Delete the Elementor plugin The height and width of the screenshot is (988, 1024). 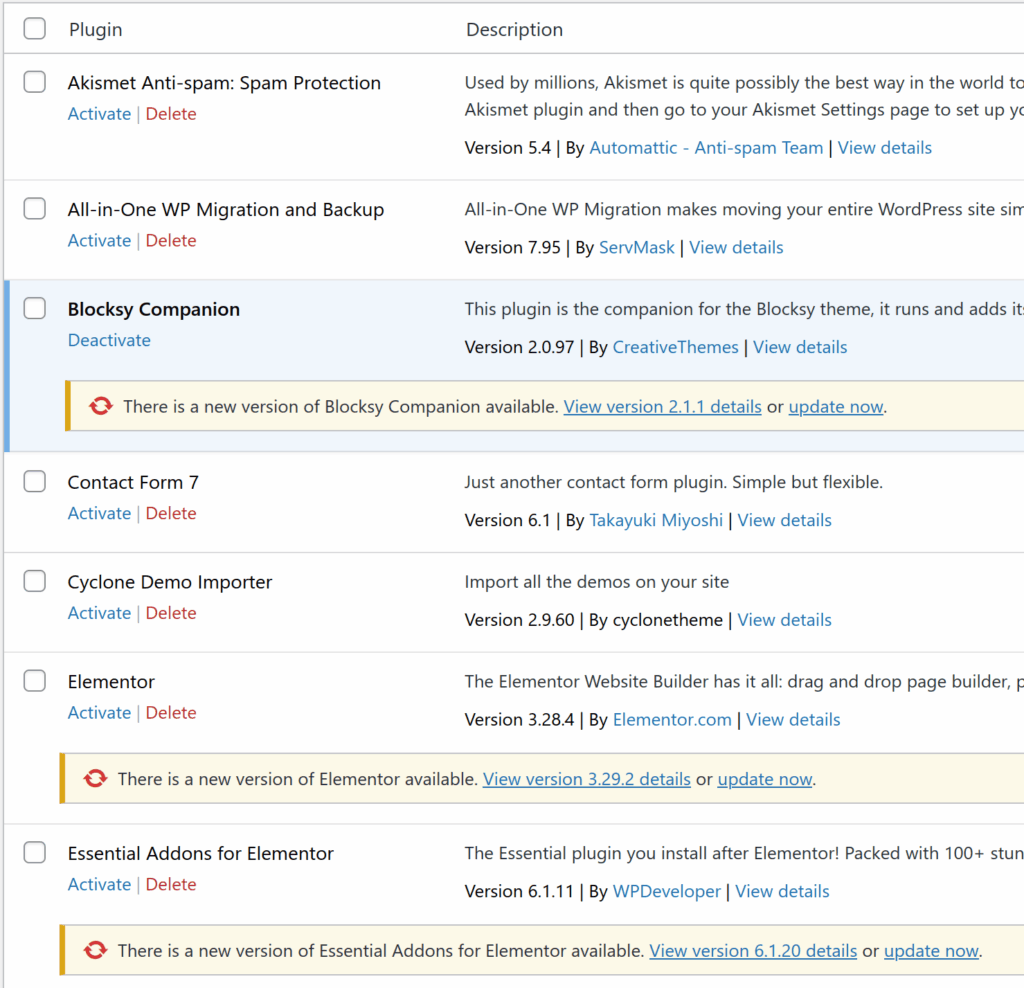click(171, 712)
